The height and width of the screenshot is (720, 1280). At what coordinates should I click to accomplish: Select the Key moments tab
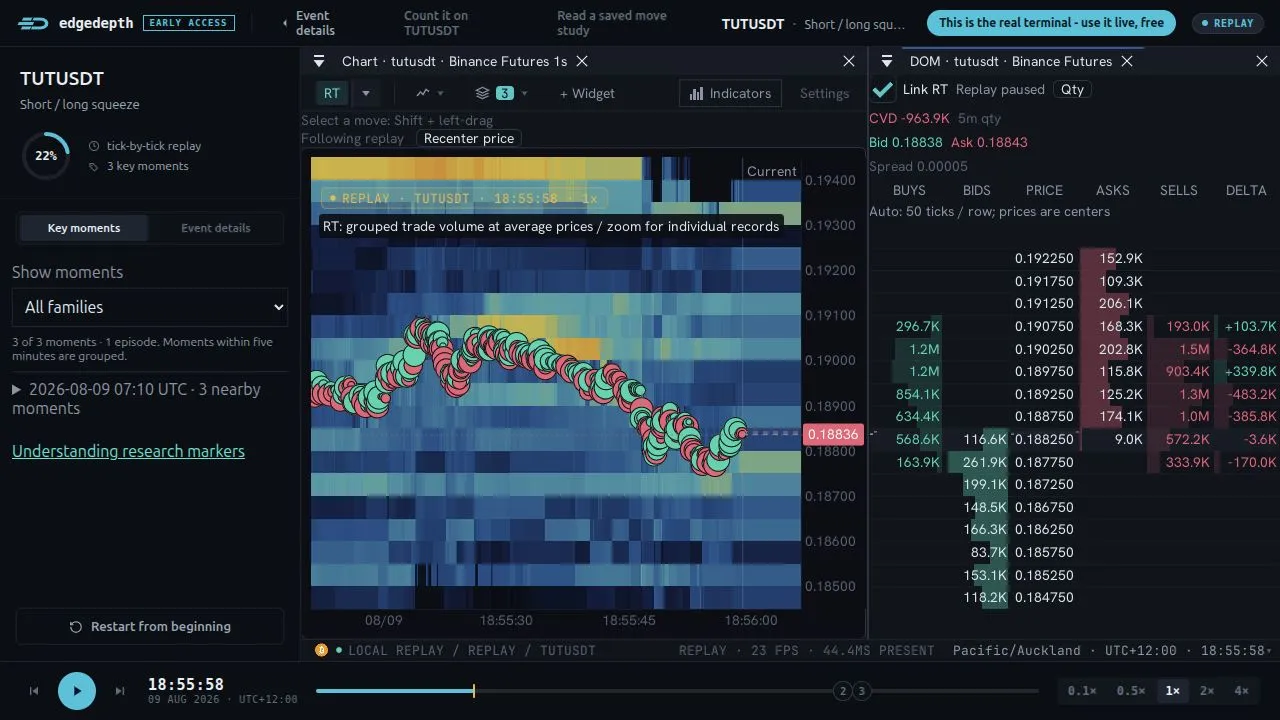tap(84, 228)
